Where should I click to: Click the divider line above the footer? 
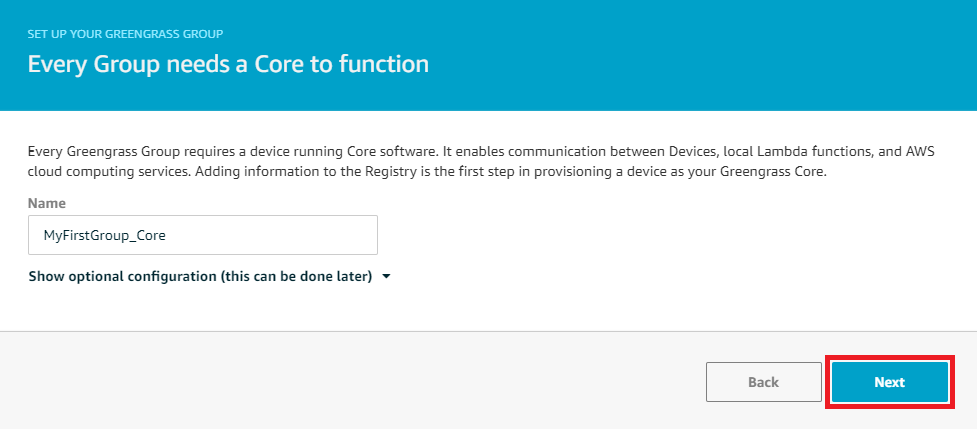[488, 331]
